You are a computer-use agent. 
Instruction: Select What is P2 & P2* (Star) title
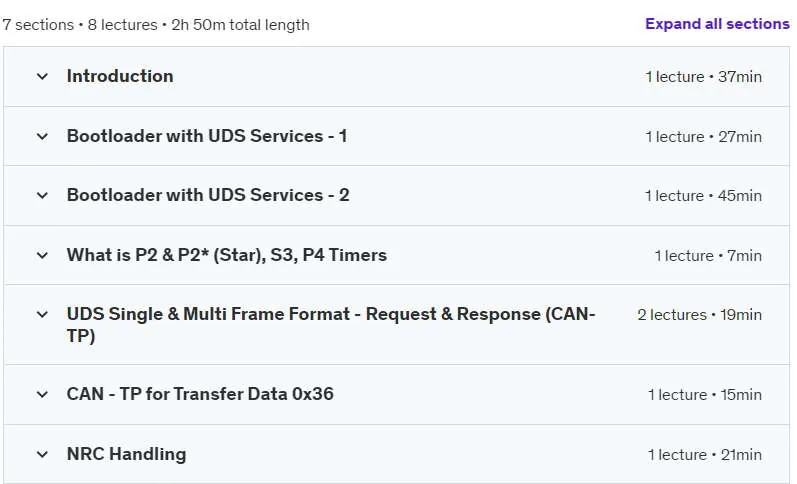tap(227, 255)
